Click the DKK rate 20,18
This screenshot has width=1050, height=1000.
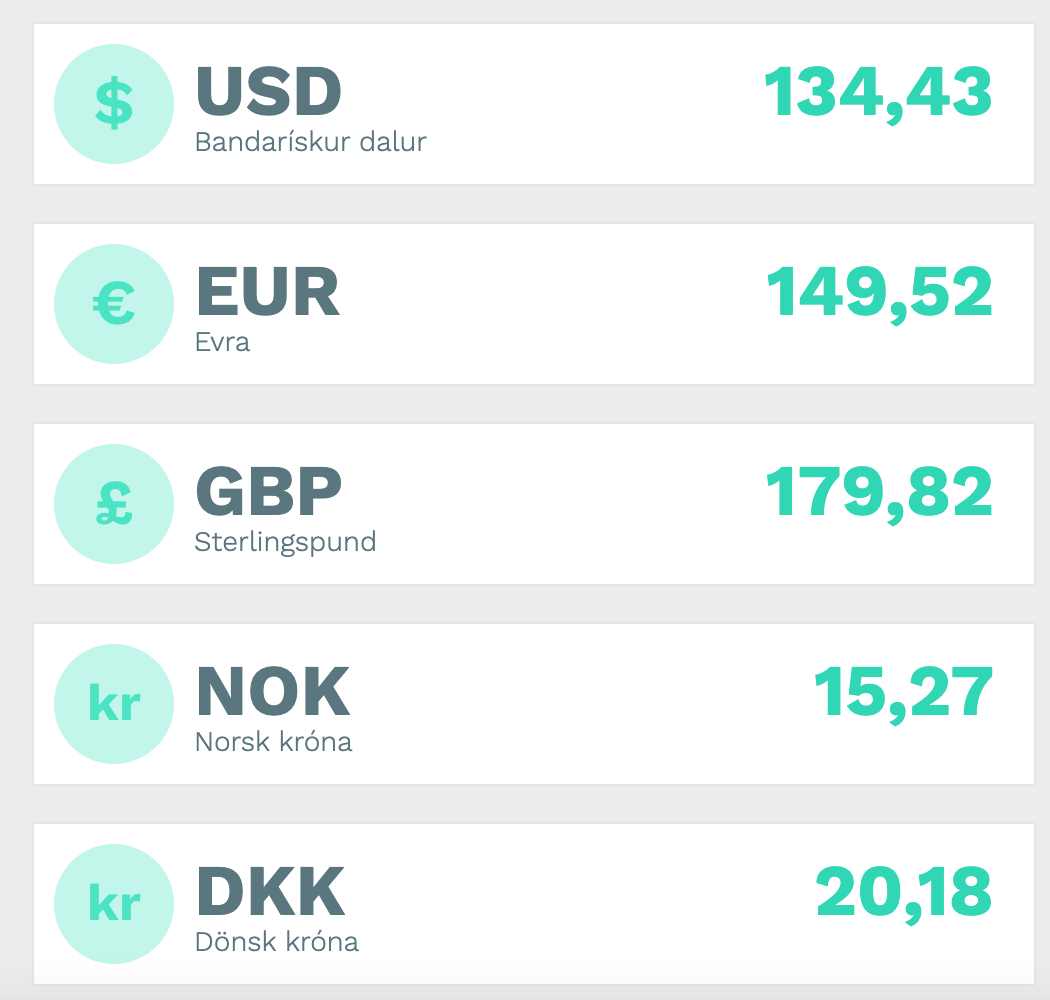[904, 893]
